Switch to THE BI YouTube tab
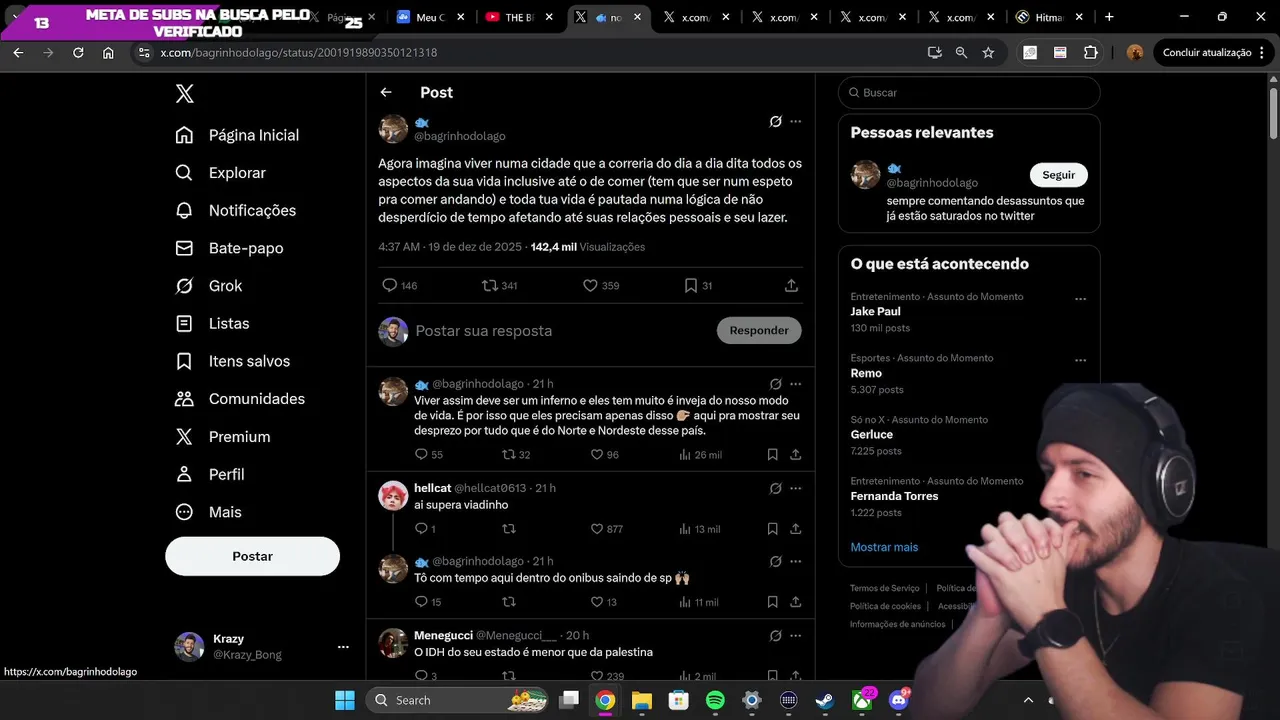This screenshot has height=720, width=1280. pyautogui.click(x=520, y=17)
